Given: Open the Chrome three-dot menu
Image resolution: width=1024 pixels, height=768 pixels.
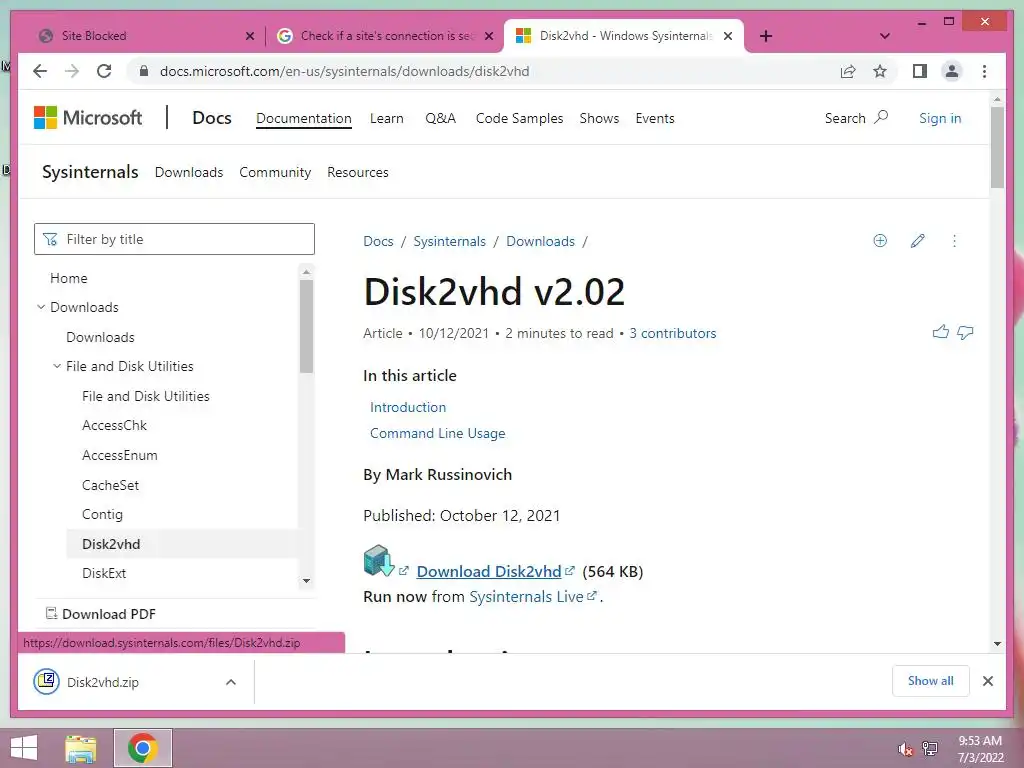Looking at the screenshot, I should (x=984, y=71).
